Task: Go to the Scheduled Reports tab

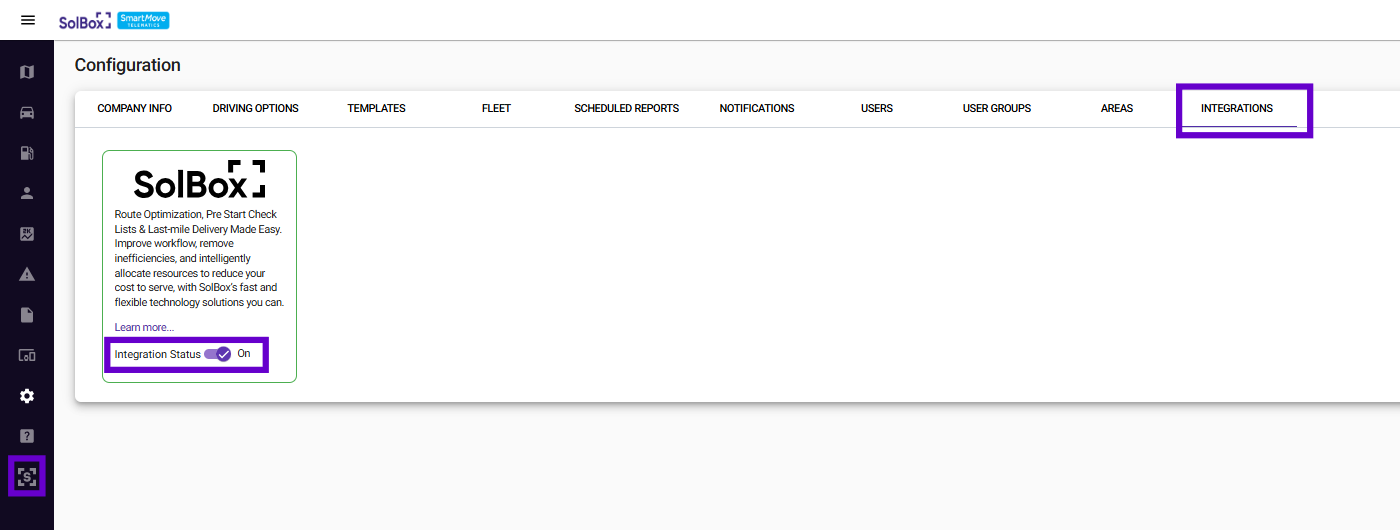Action: pos(627,108)
